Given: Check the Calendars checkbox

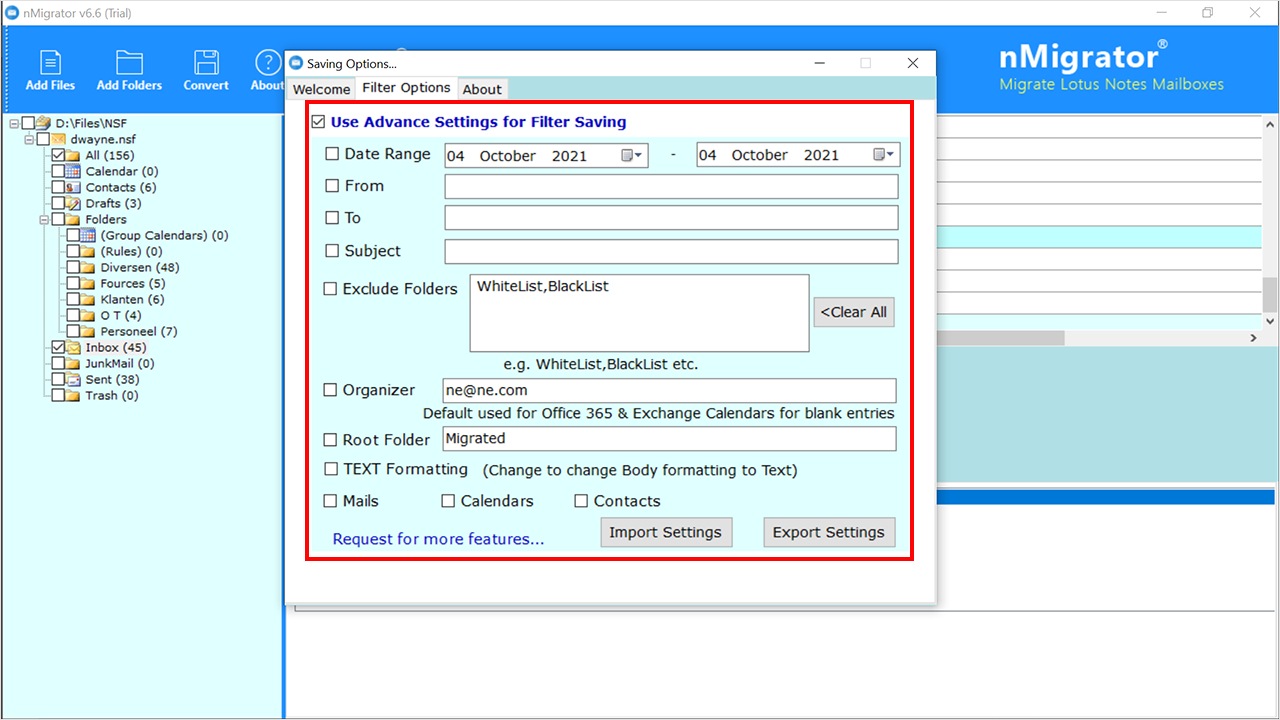Looking at the screenshot, I should [x=448, y=501].
